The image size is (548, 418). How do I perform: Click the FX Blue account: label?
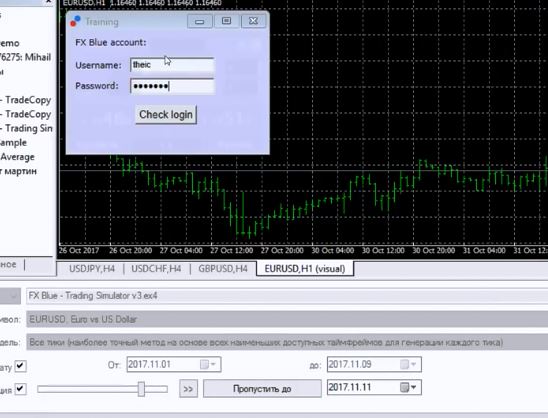[x=111, y=43]
